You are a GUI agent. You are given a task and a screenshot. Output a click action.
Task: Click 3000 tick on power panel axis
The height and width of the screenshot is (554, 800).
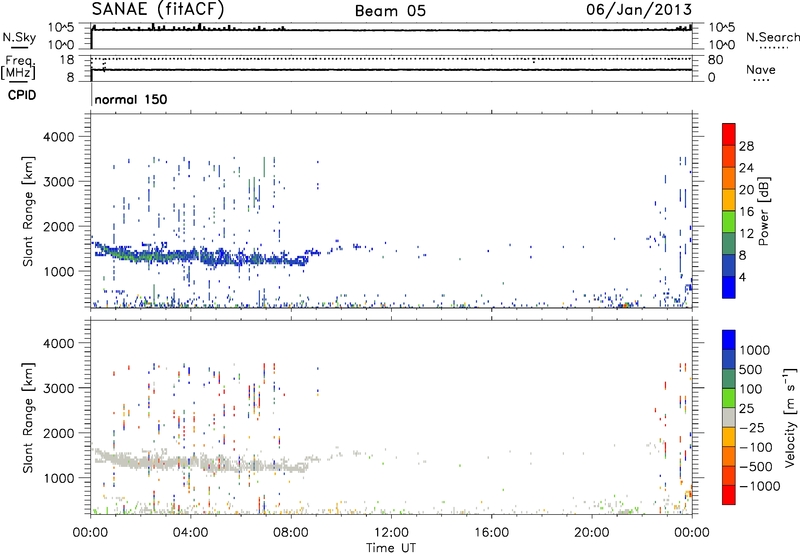point(59,182)
